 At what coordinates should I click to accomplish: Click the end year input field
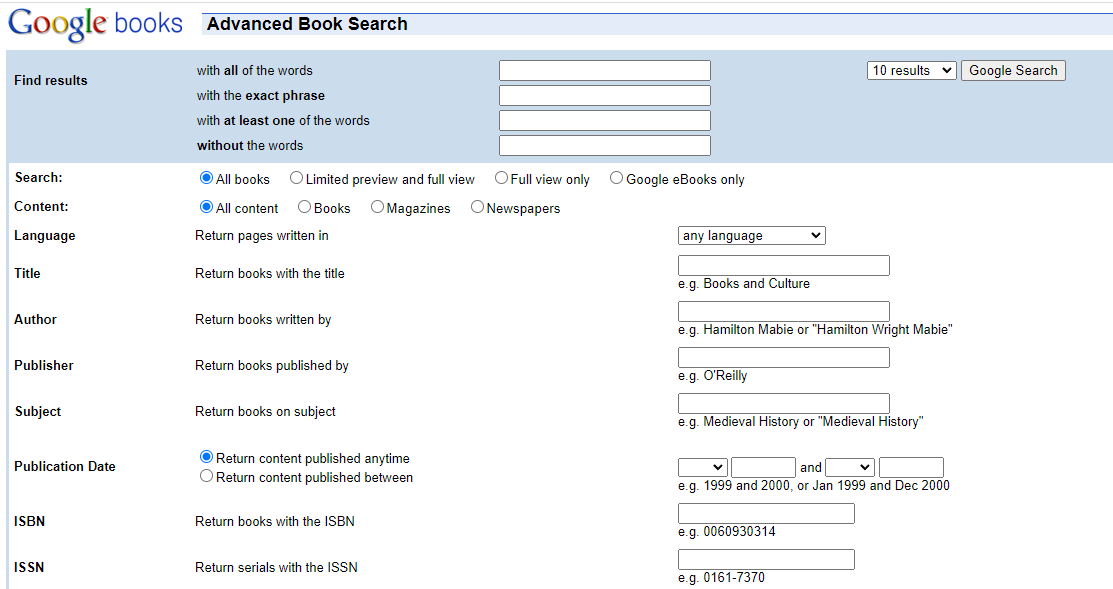[x=911, y=467]
